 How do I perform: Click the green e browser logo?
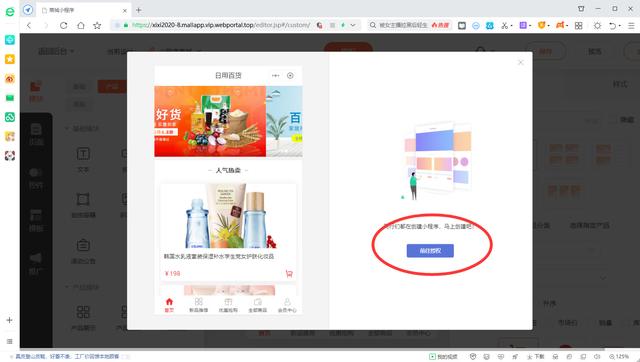click(x=9, y=11)
